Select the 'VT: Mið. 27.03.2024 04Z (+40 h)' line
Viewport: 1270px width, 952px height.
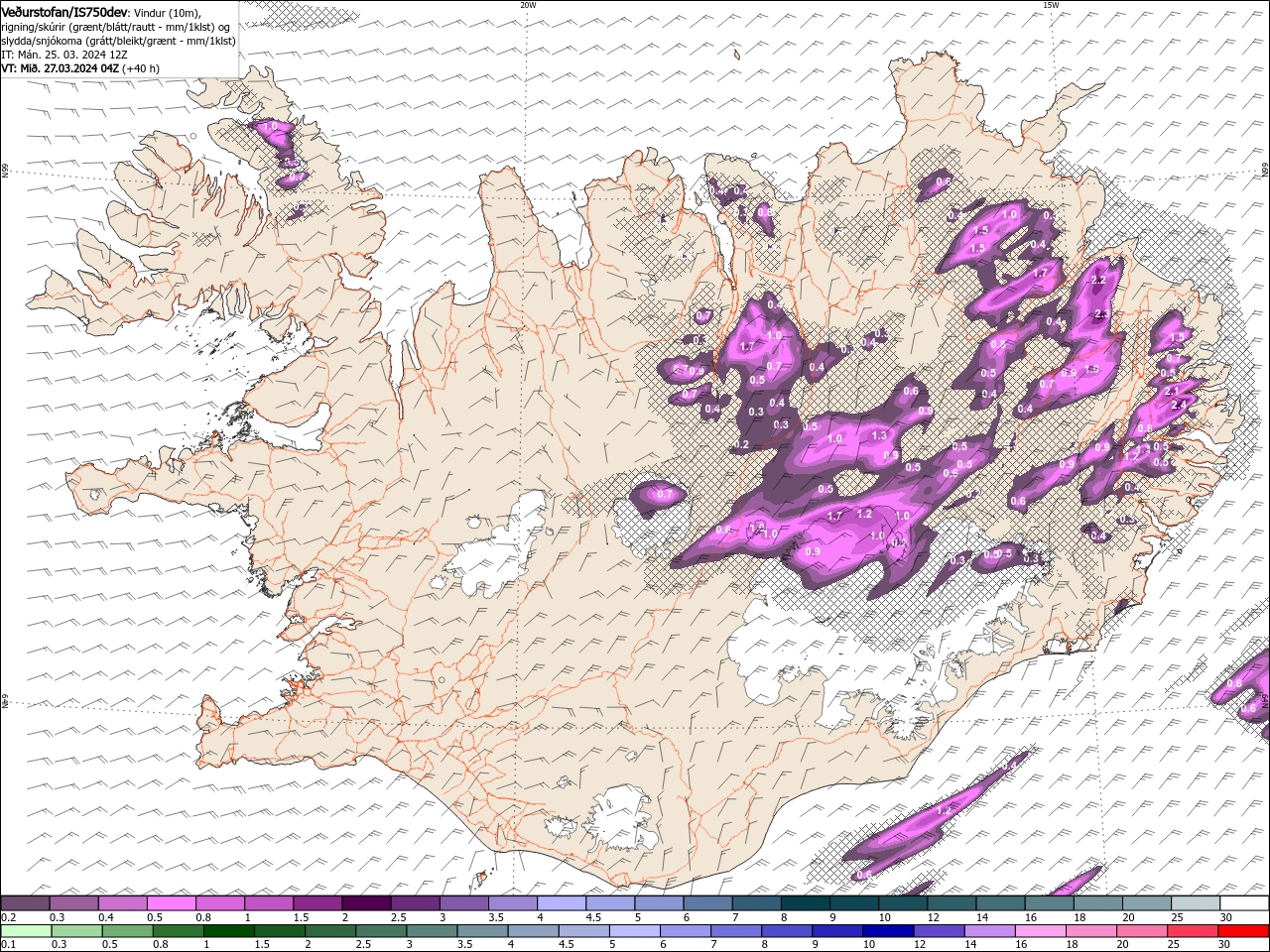(80, 68)
